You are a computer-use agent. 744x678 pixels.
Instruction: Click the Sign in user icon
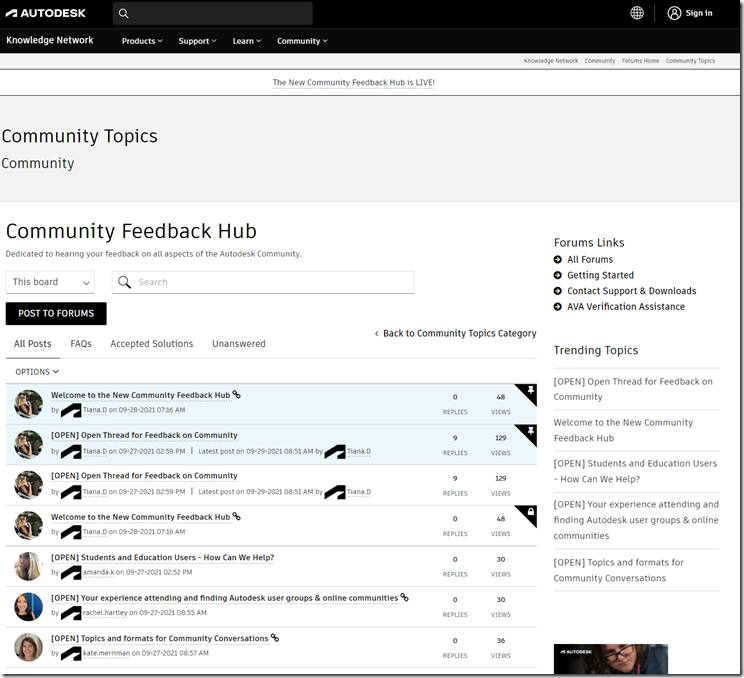(674, 13)
